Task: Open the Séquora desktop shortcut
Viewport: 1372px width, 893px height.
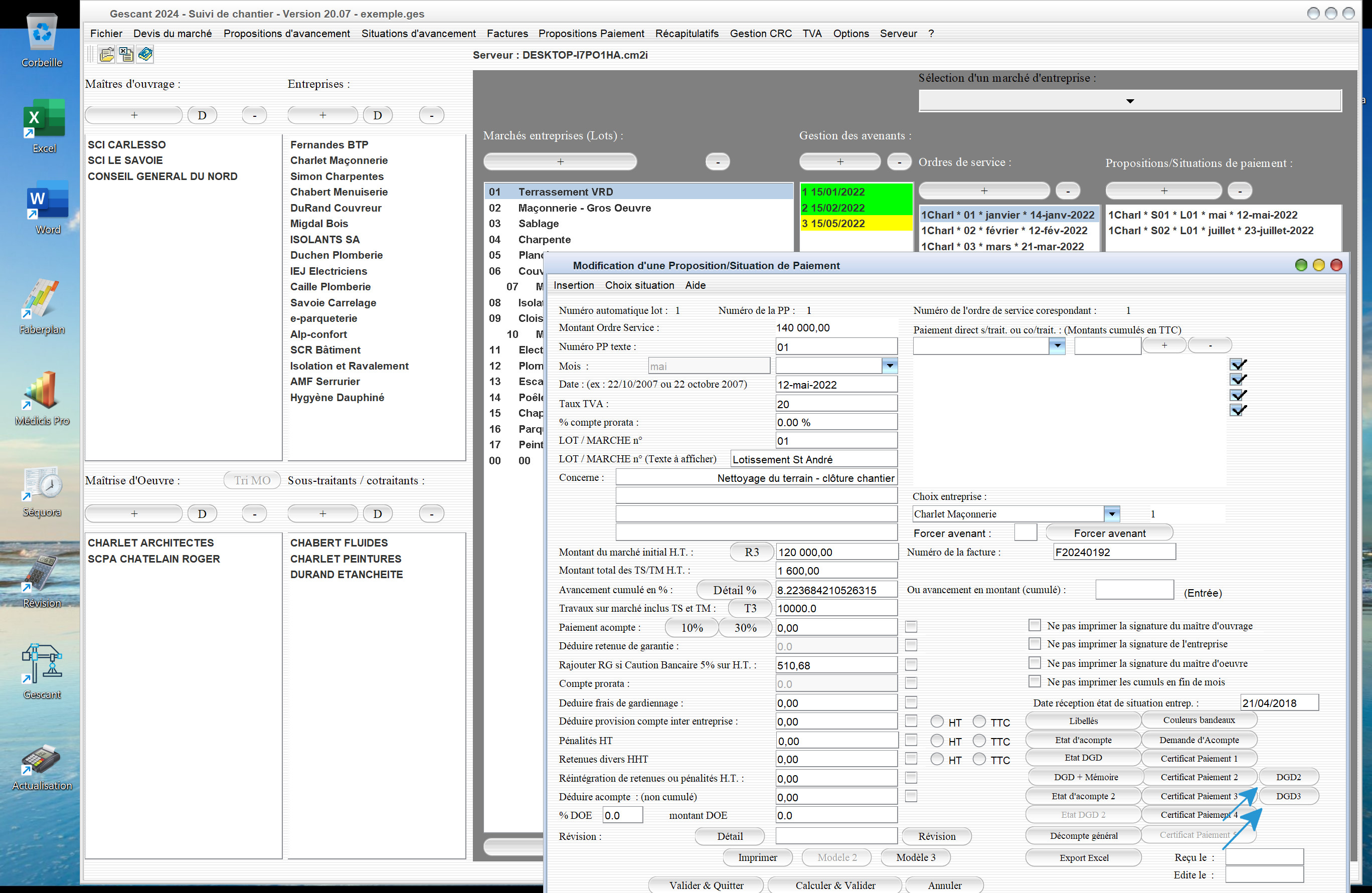Action: pos(42,490)
